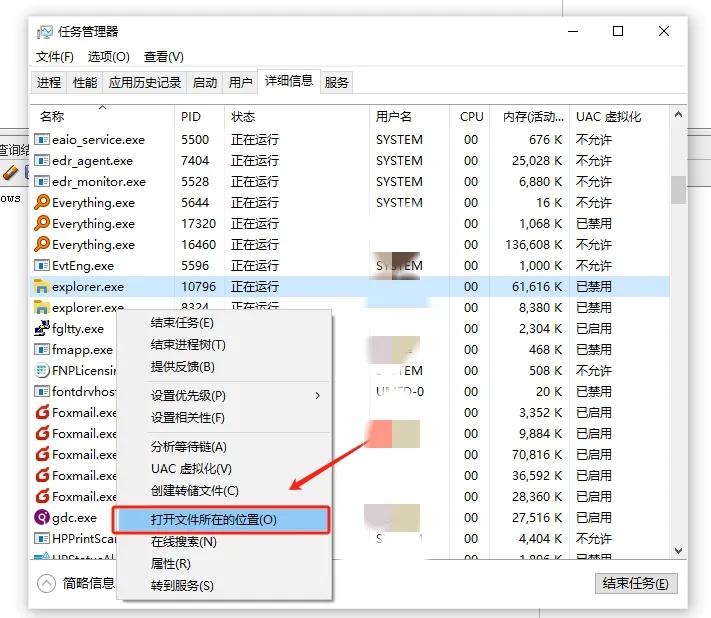Switch to the 性能 tab

pyautogui.click(x=85, y=83)
